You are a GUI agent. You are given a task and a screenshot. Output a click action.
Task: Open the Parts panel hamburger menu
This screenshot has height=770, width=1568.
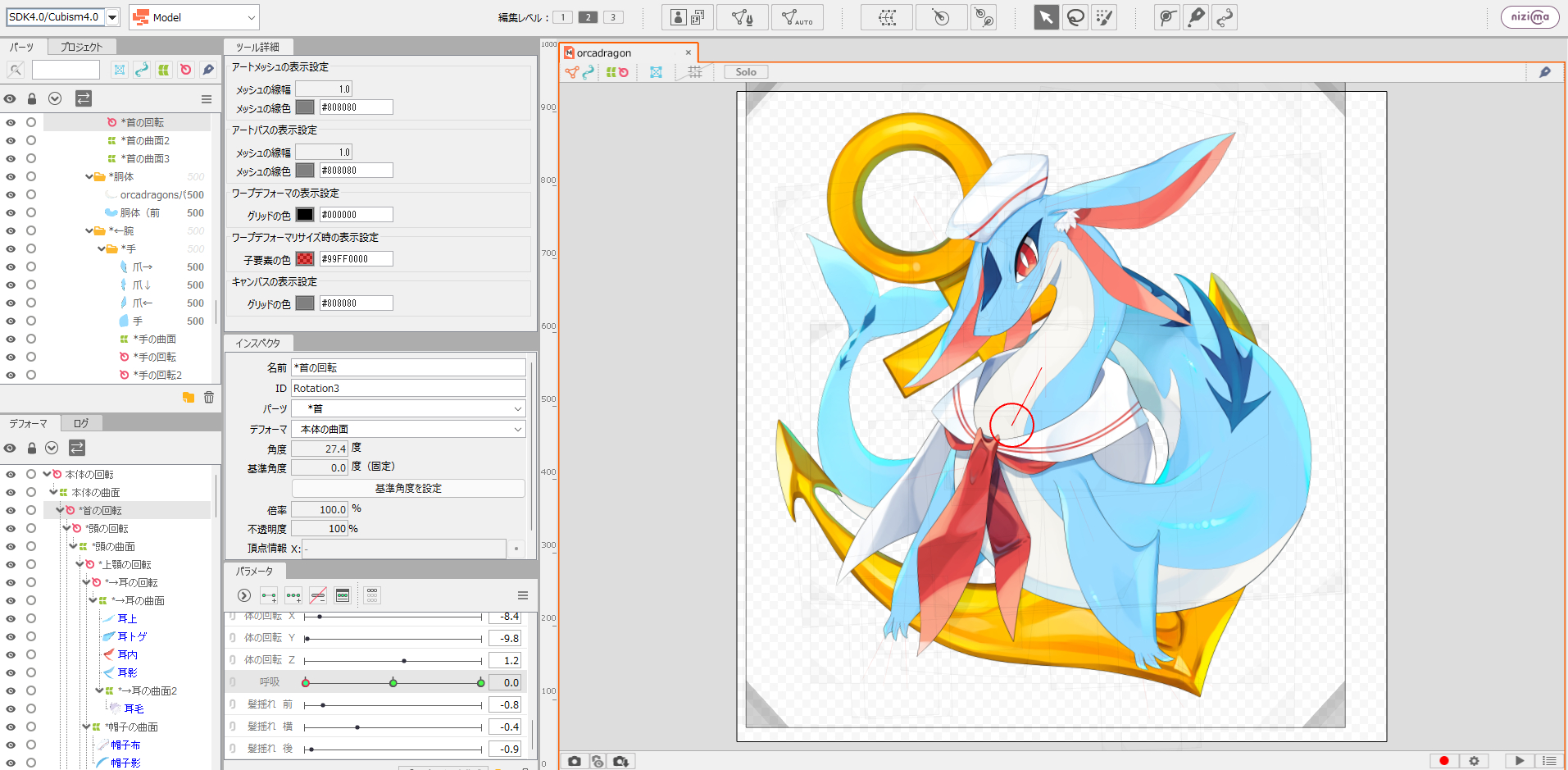point(207,99)
